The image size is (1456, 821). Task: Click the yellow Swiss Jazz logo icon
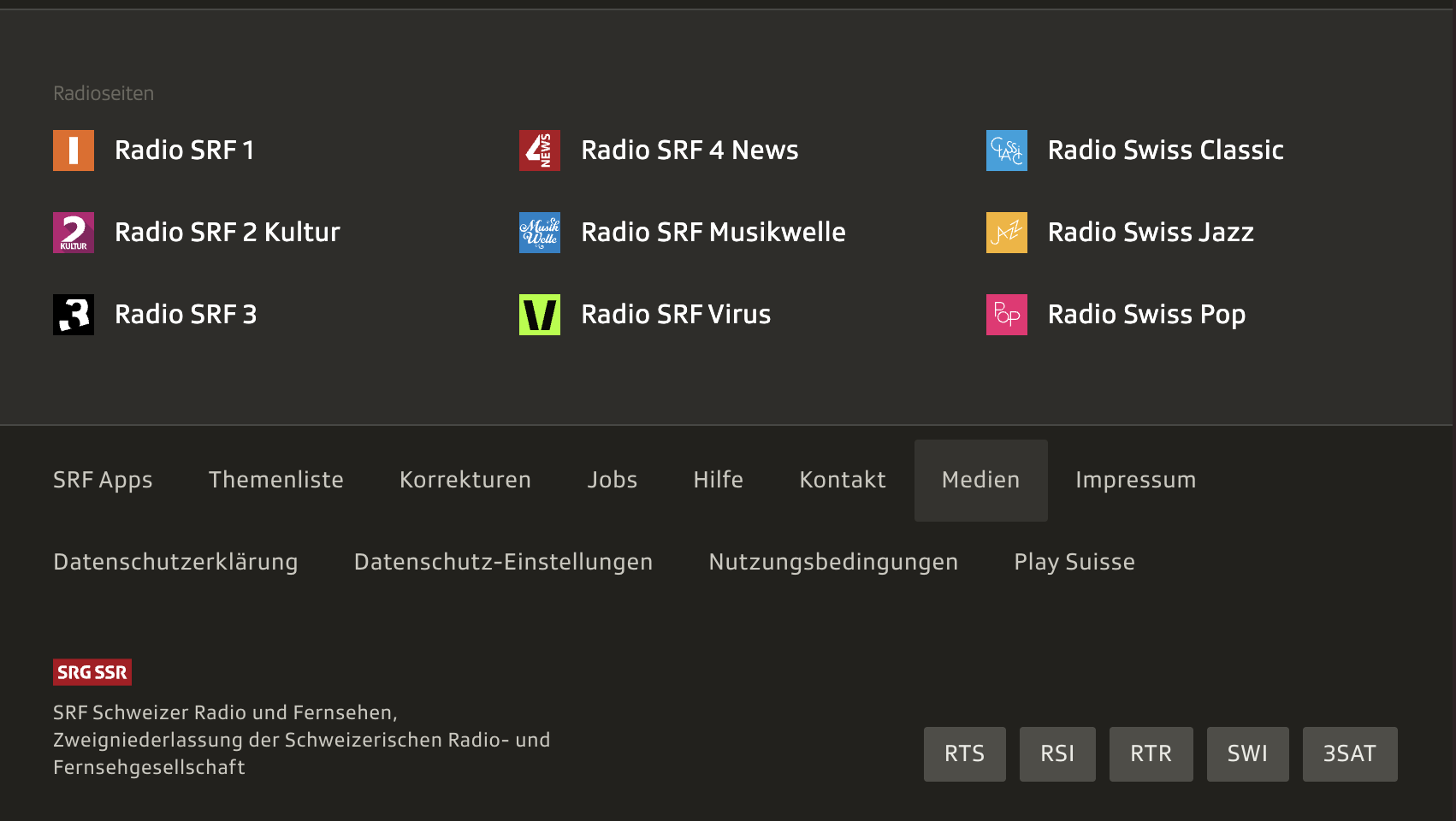point(1007,233)
